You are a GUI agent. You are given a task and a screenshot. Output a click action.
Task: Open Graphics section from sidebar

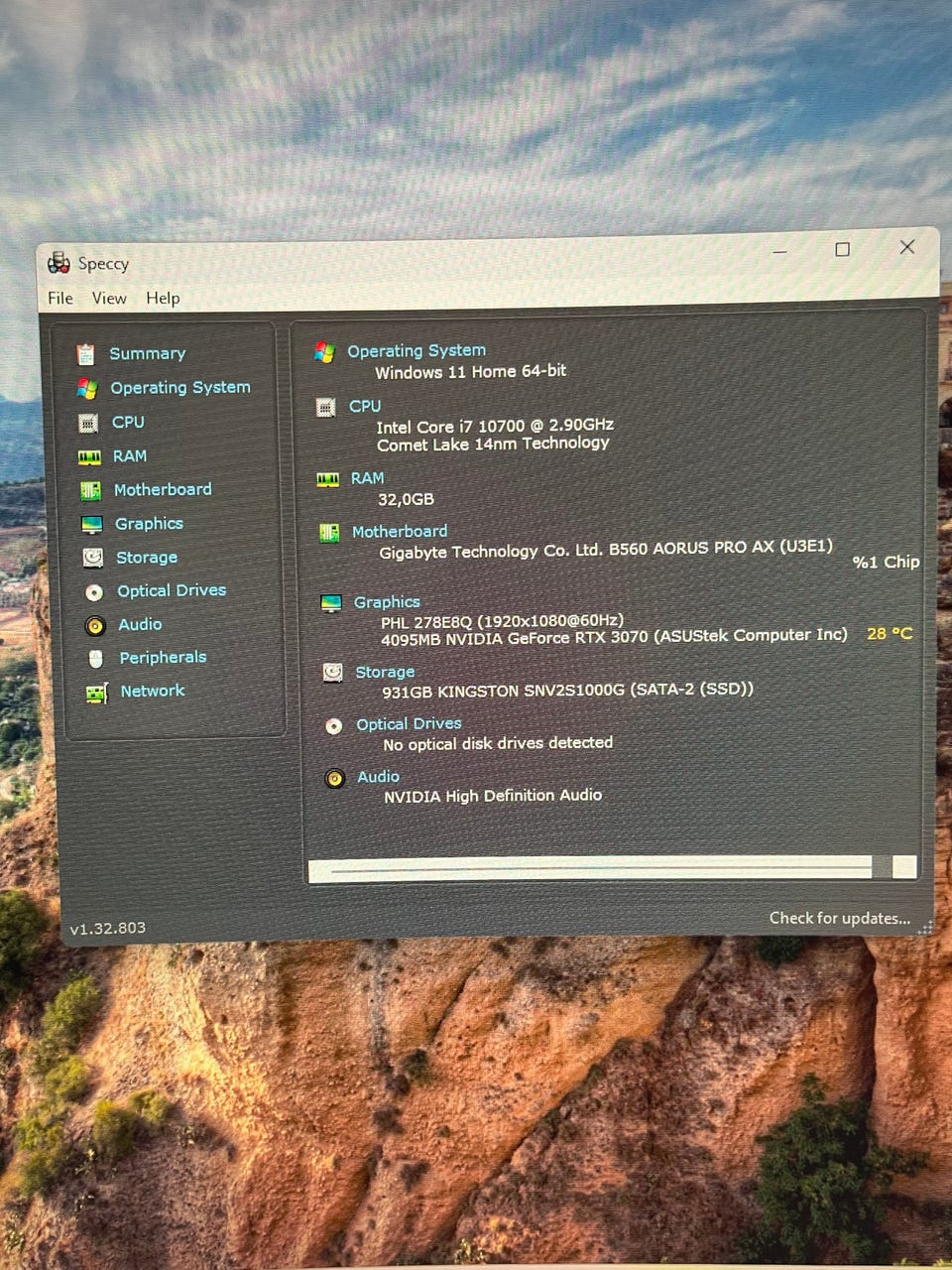pyautogui.click(x=149, y=523)
